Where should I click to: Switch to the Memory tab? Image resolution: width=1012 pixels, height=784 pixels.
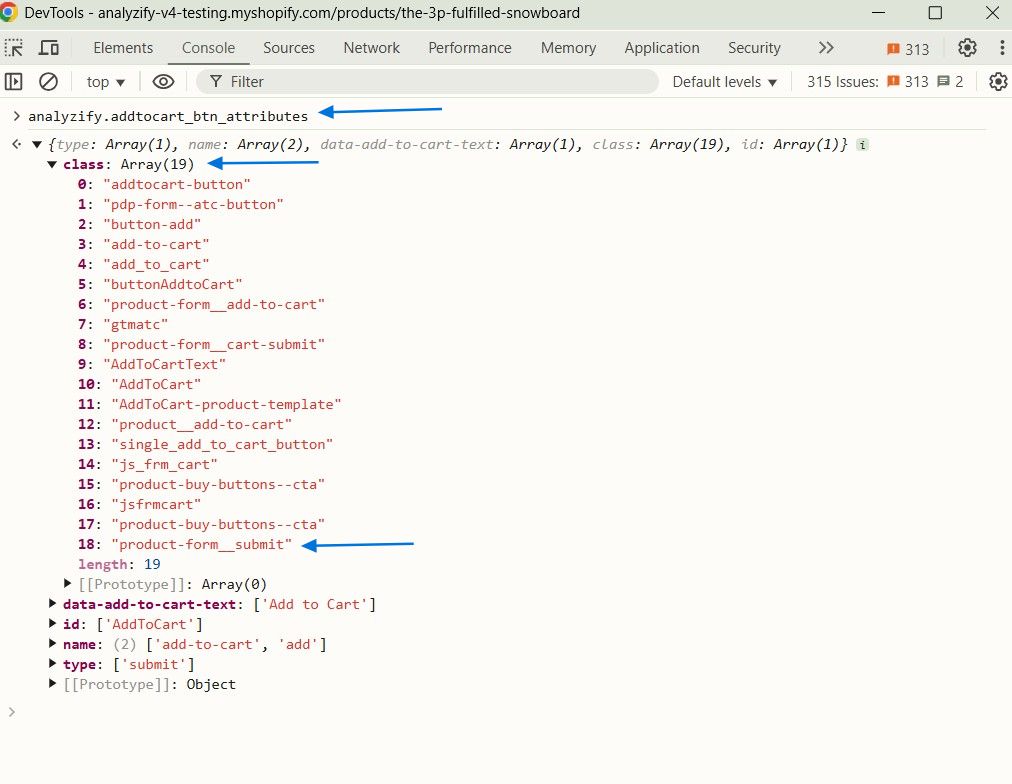[x=568, y=48]
